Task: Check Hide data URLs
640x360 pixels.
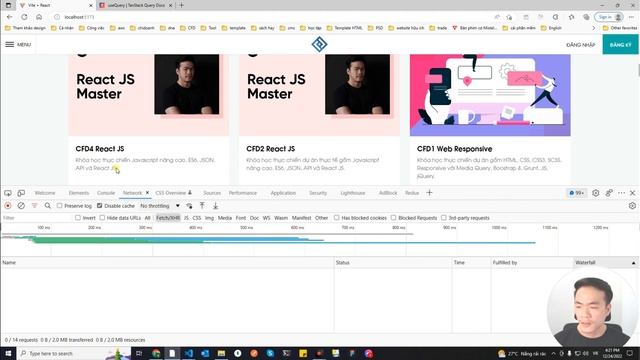Action: pyautogui.click(x=102, y=218)
